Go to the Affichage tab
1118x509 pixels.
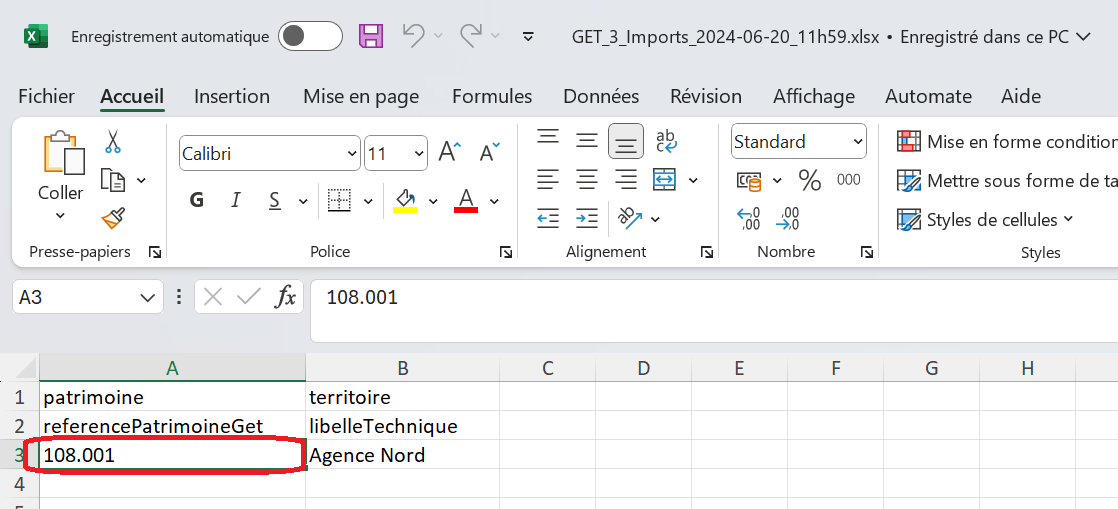click(814, 96)
